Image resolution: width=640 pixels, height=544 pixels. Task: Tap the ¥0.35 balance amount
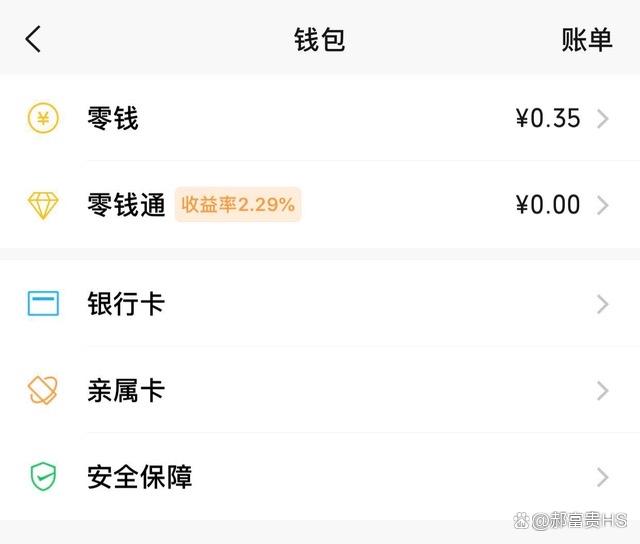point(548,119)
